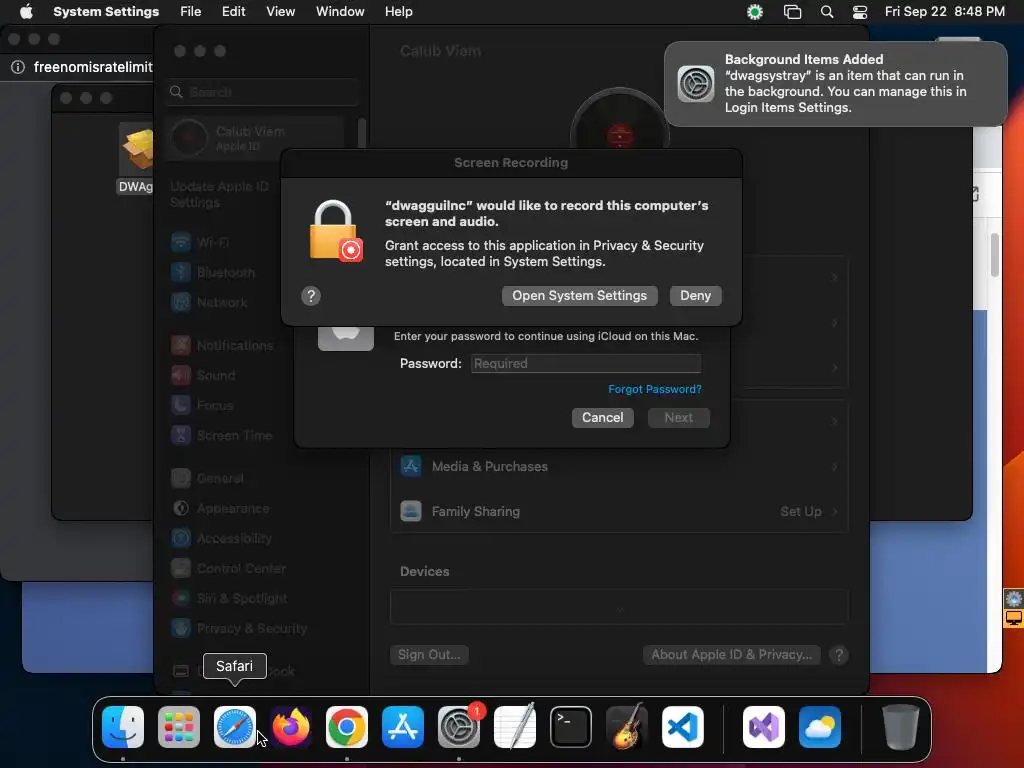1024x768 pixels.
Task: Click the Screen Recording help question mark
Action: (311, 296)
